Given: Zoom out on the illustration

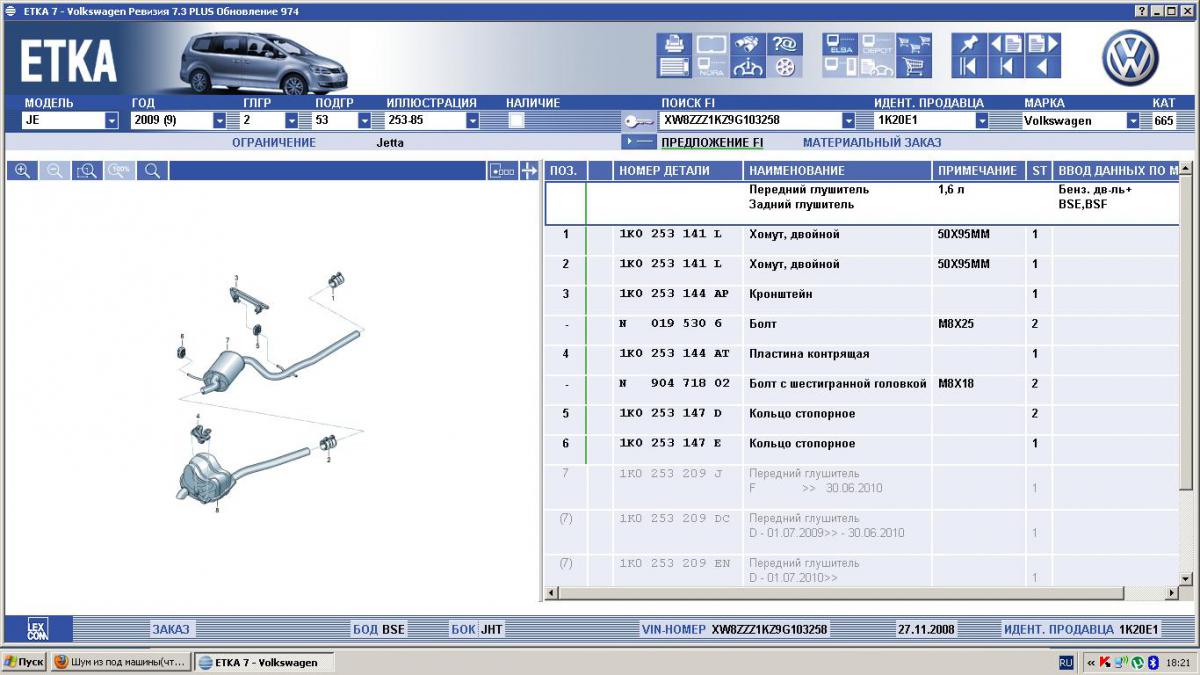Looking at the screenshot, I should (x=55, y=171).
